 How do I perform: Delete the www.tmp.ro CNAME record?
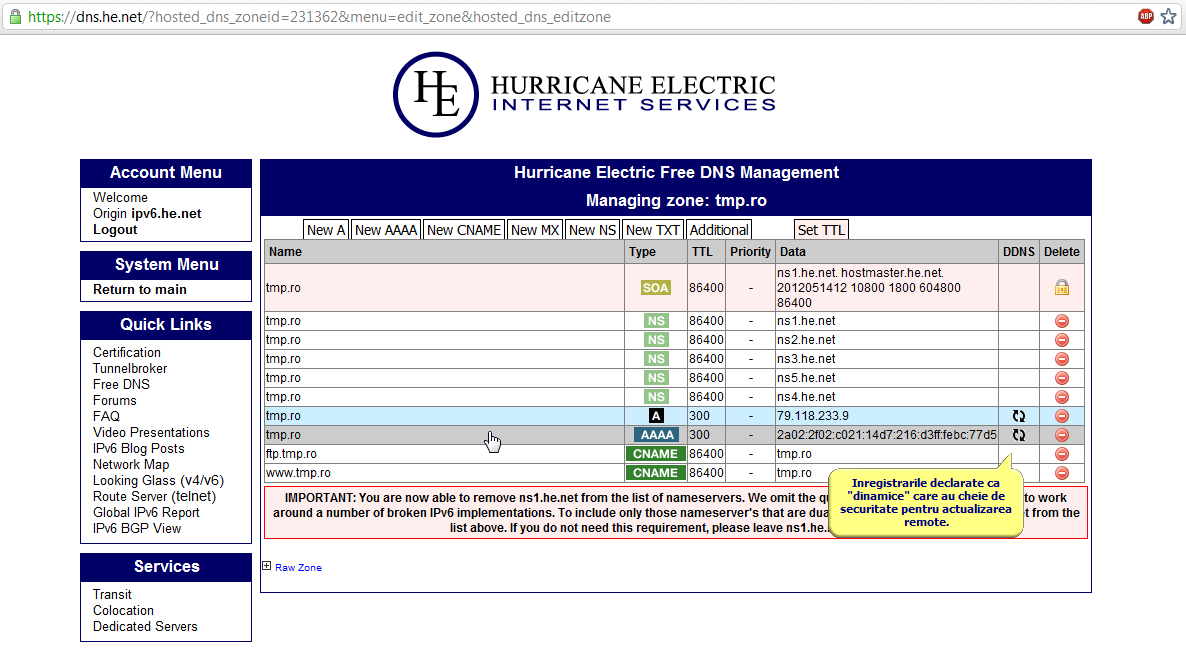1062,473
